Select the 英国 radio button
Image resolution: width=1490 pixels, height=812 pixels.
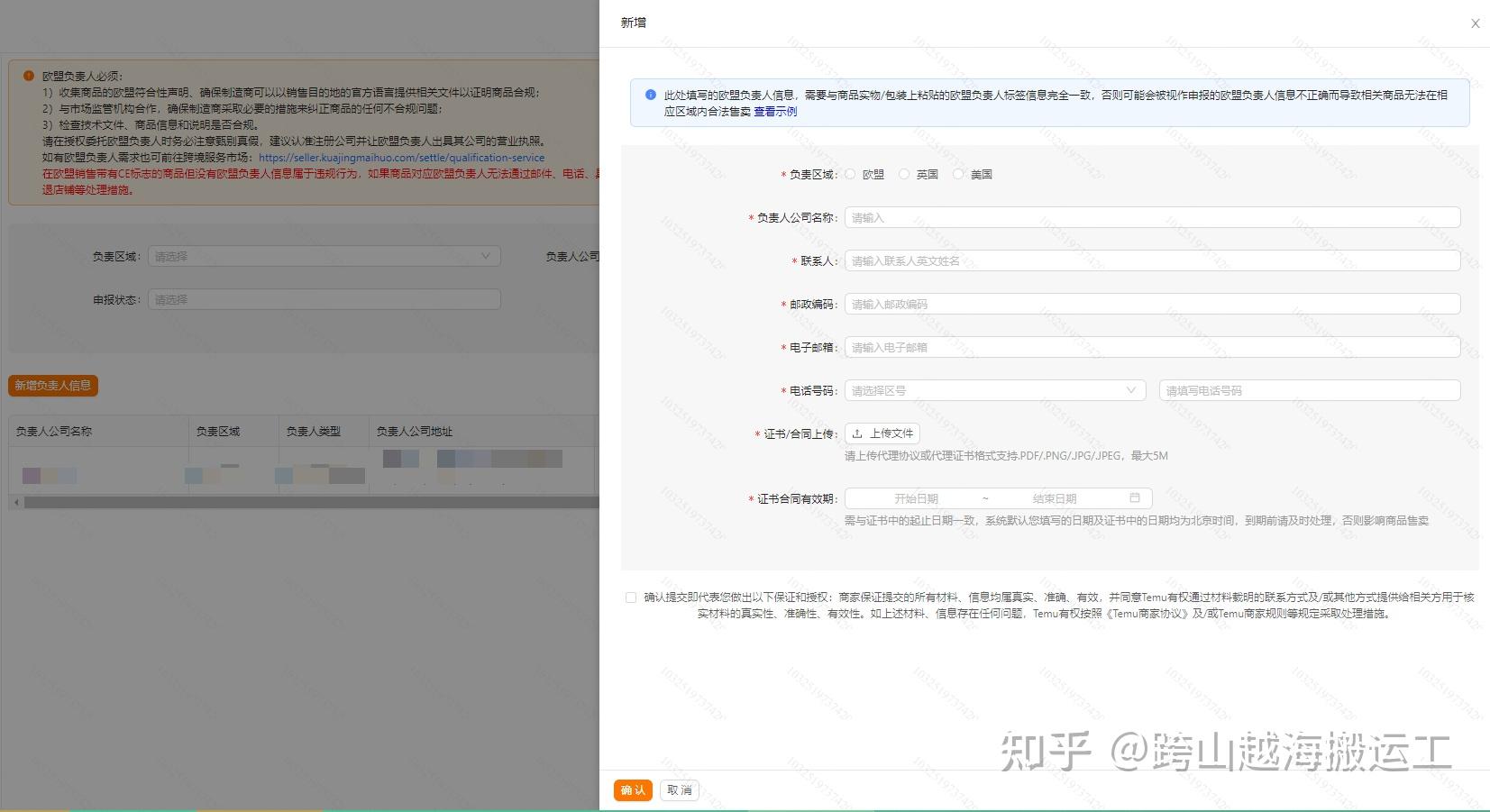tap(904, 174)
